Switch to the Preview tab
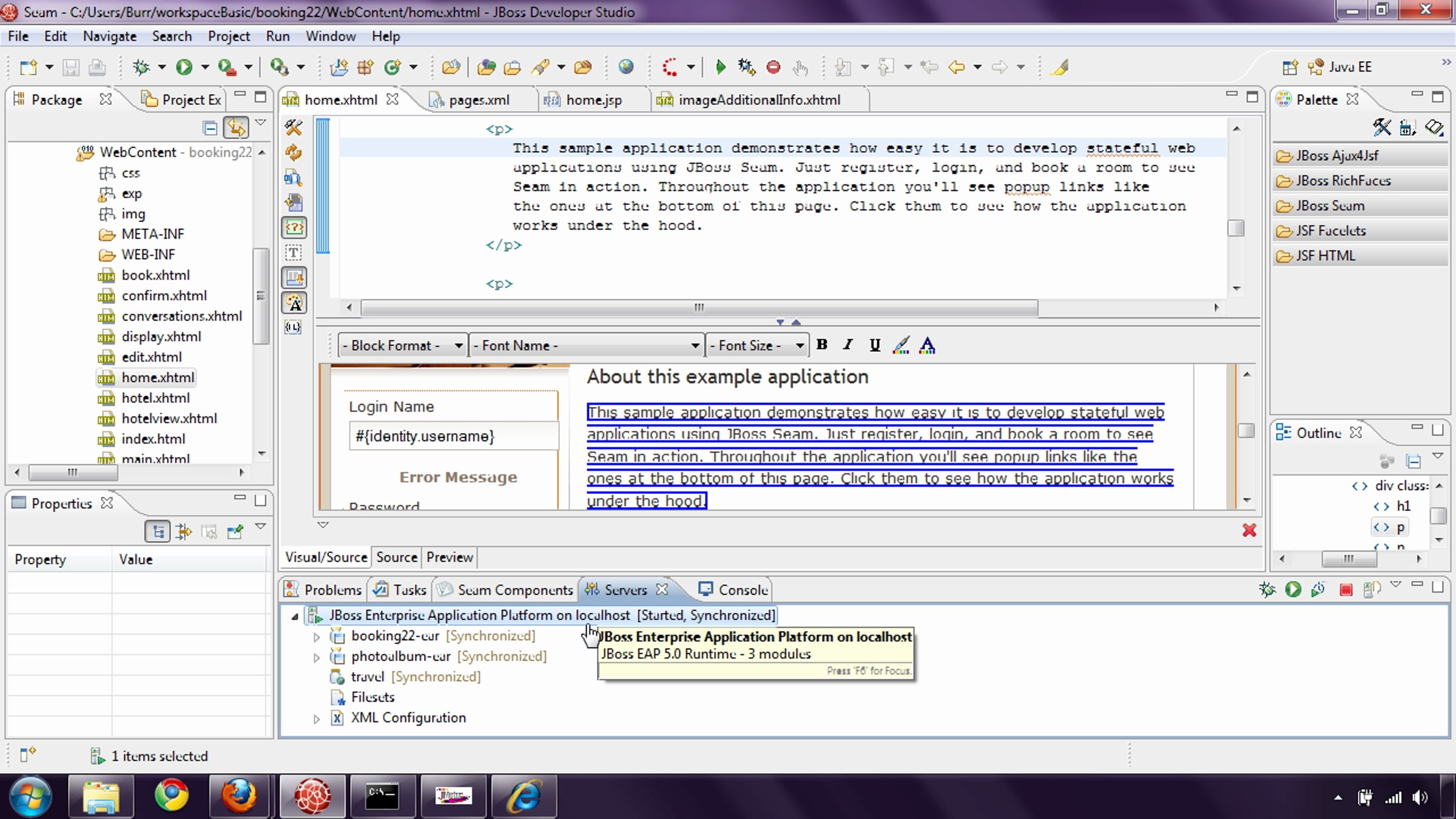This screenshot has width=1456, height=819. click(450, 557)
